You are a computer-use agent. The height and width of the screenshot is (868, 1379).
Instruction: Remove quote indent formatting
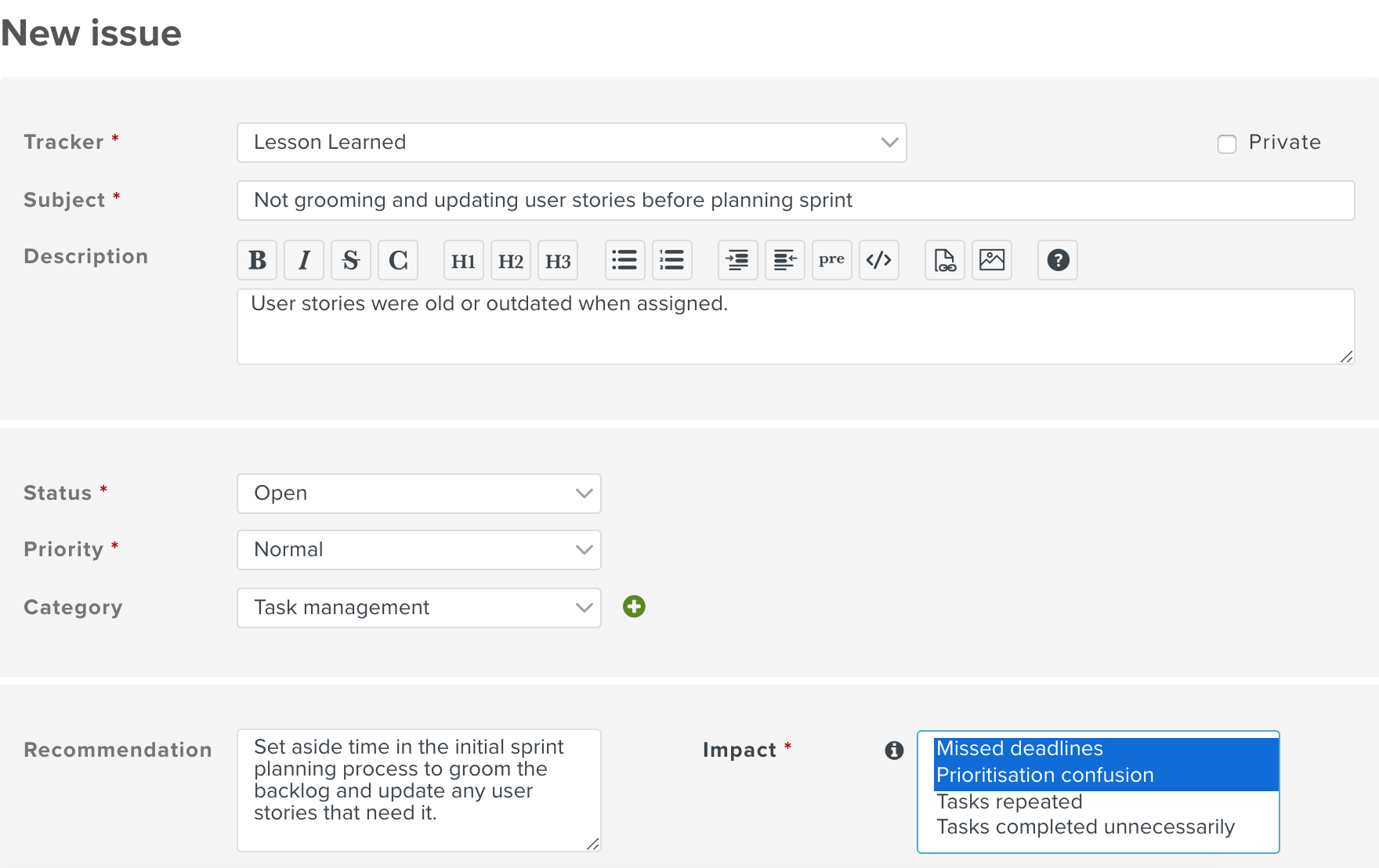pos(785,260)
